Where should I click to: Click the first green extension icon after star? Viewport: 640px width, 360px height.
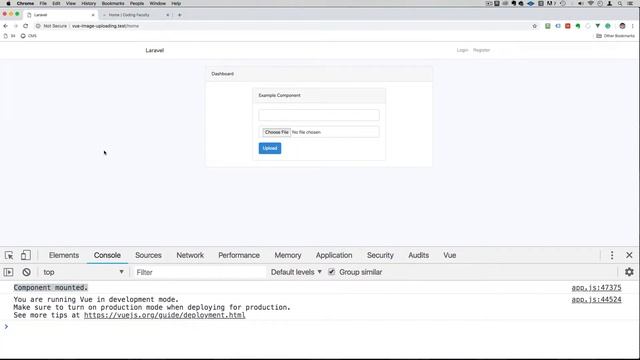pos(548,26)
